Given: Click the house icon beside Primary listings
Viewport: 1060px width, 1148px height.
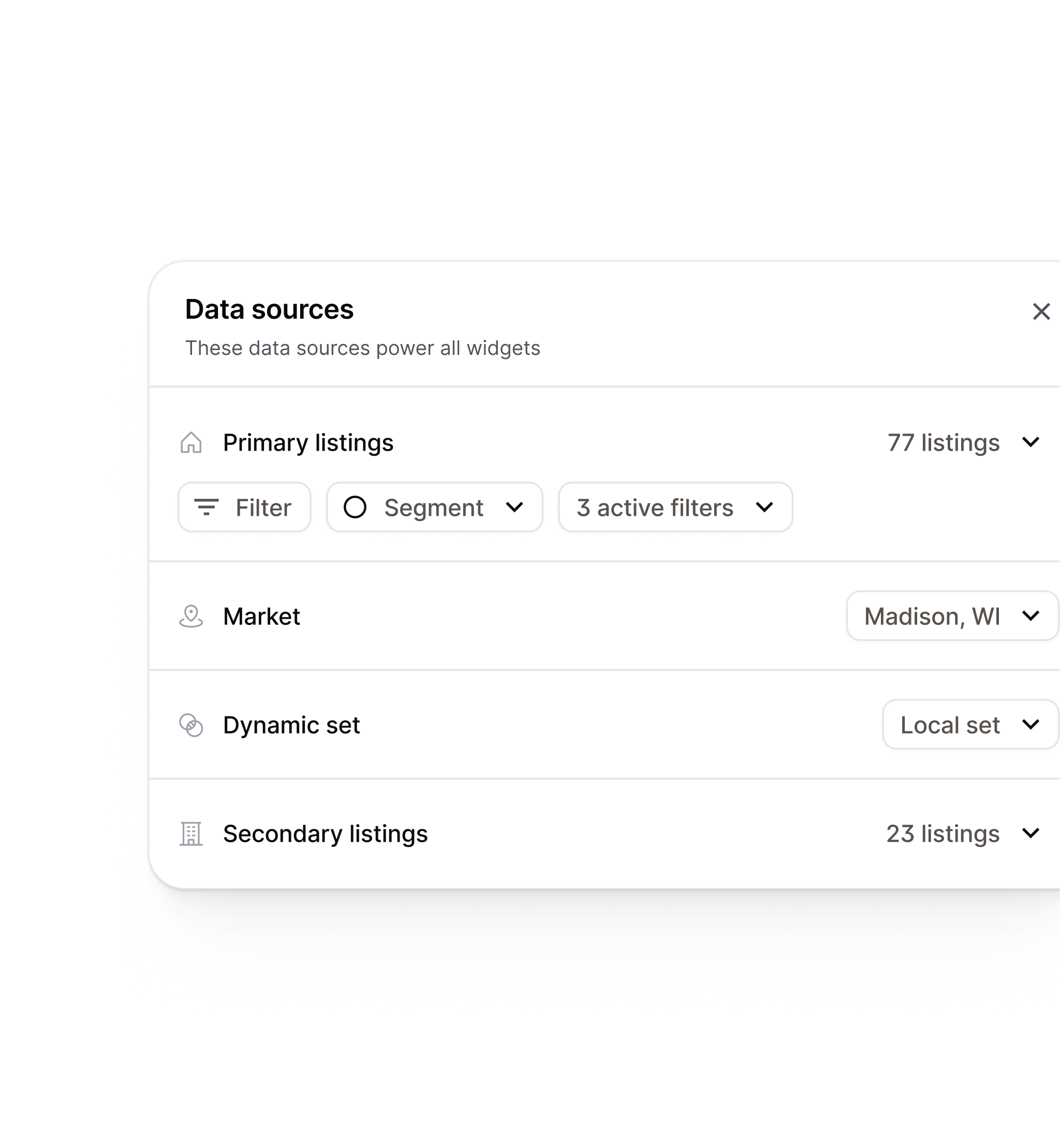Looking at the screenshot, I should tap(193, 442).
